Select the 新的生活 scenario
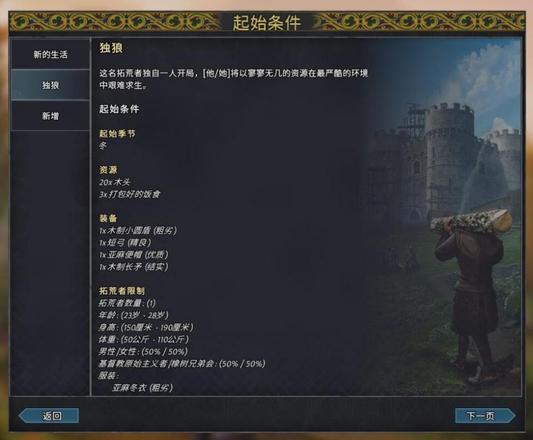This screenshot has height=440, width=533. (x=50, y=54)
